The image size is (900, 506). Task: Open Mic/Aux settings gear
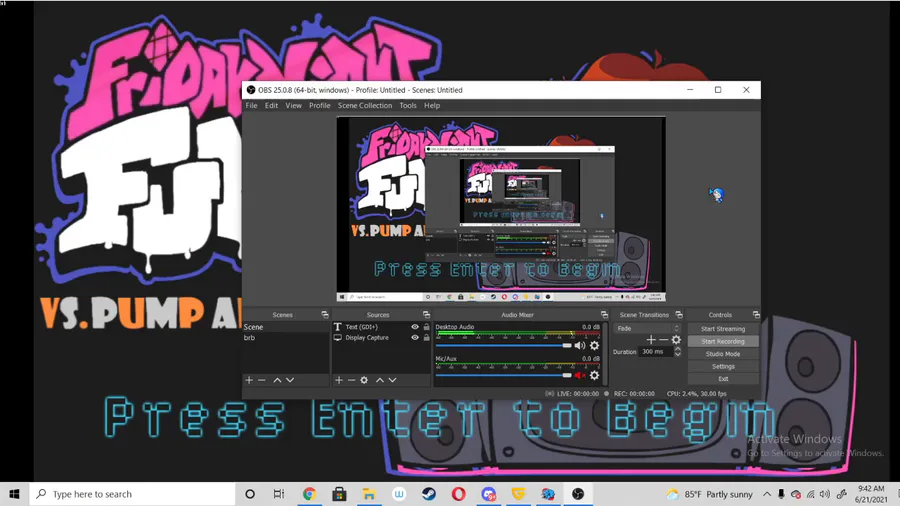[x=595, y=375]
